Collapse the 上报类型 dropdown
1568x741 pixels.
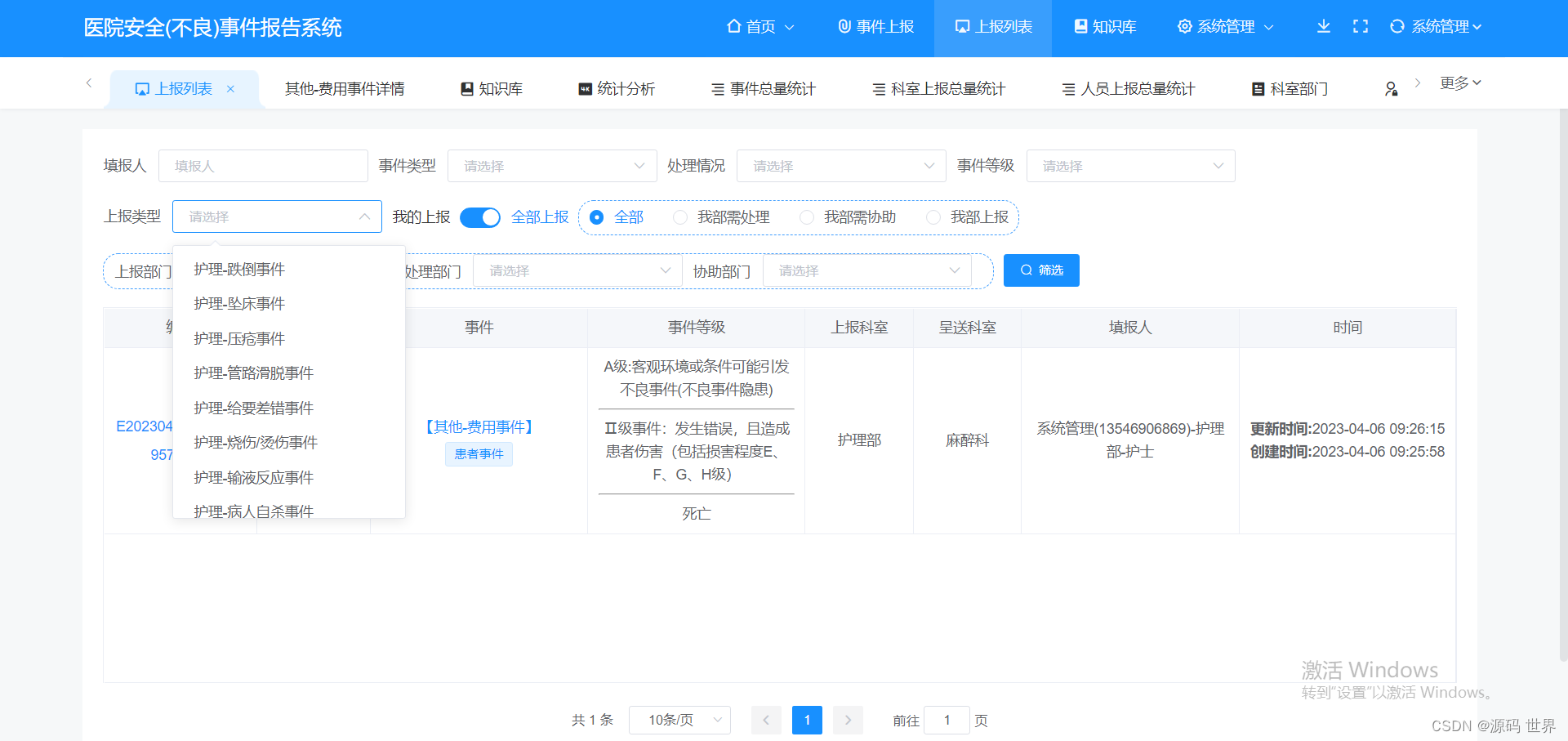277,216
